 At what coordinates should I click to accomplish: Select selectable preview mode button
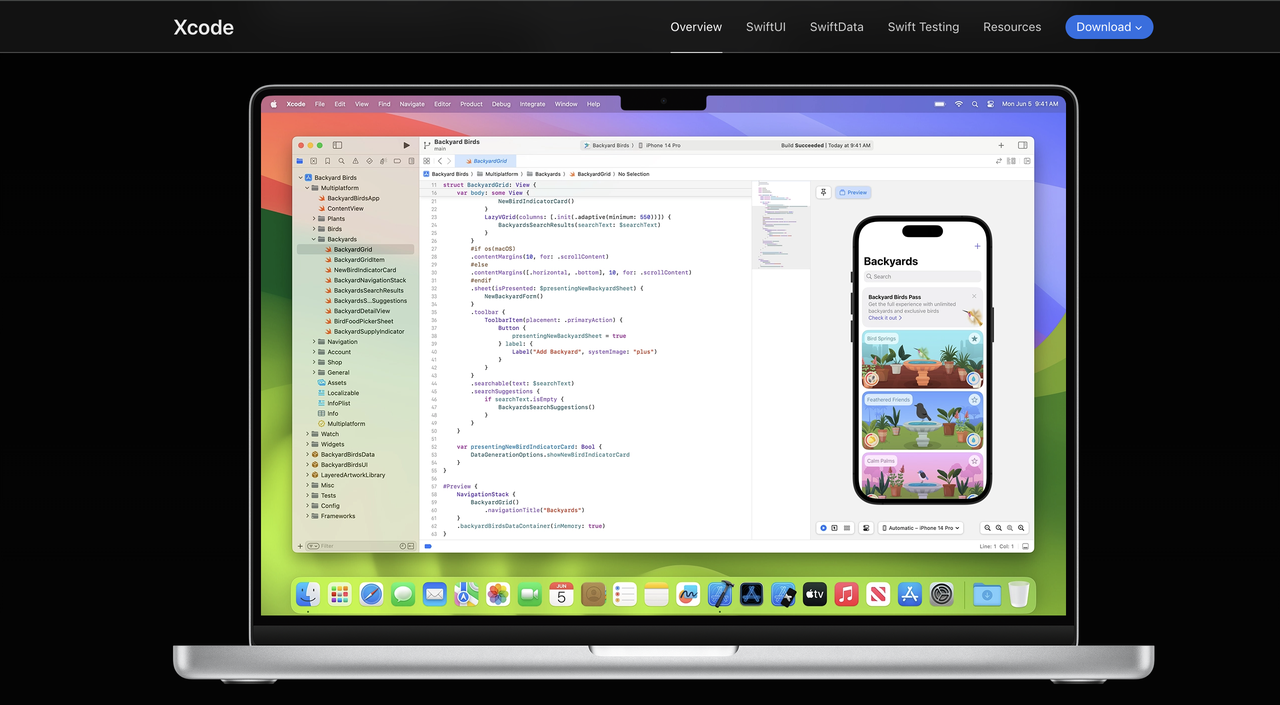pos(835,528)
